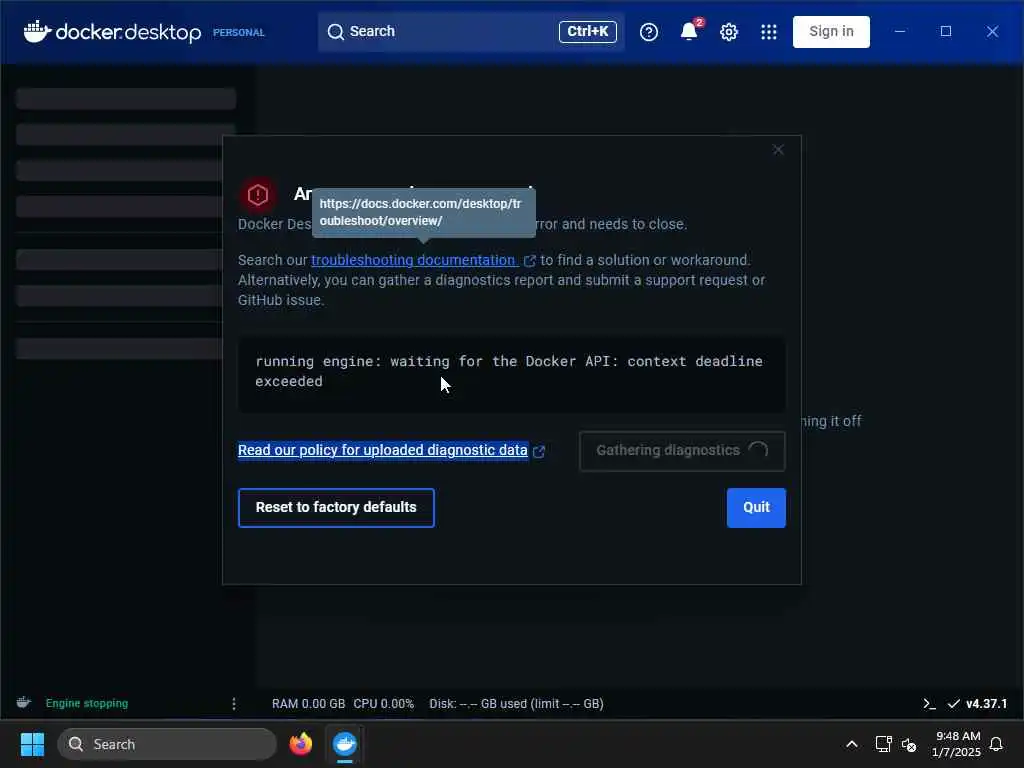The height and width of the screenshot is (768, 1024).
Task: Click the Disk usage status text
Action: [516, 704]
